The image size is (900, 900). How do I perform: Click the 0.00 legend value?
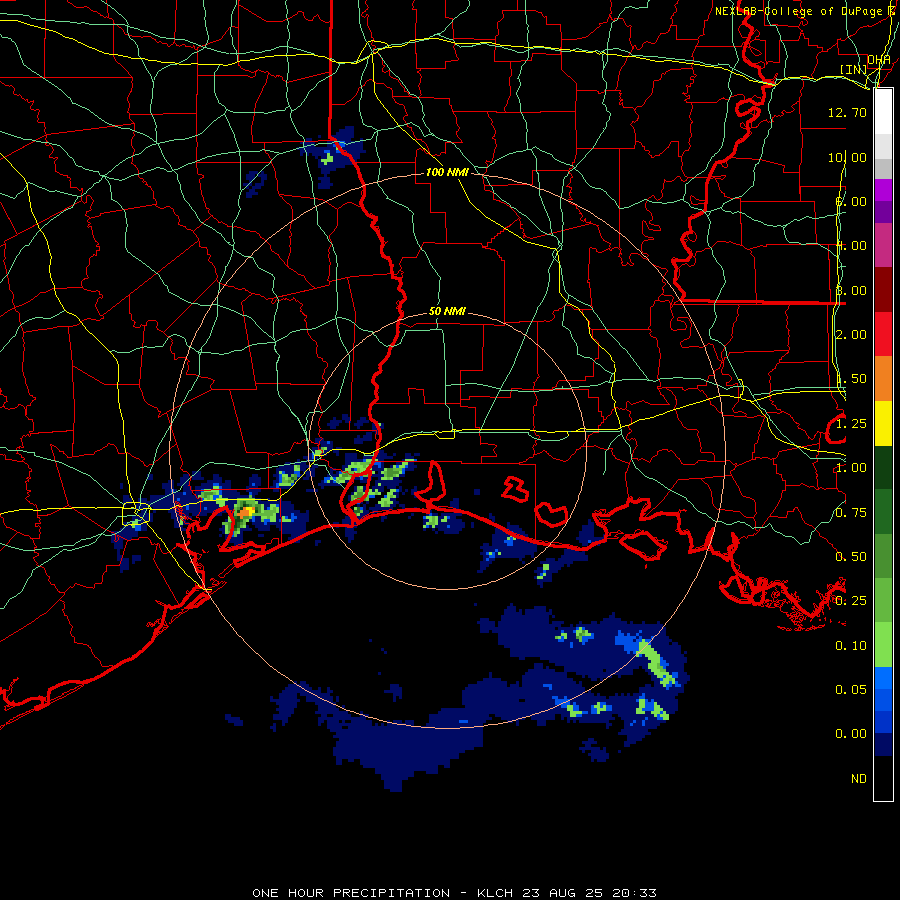851,734
